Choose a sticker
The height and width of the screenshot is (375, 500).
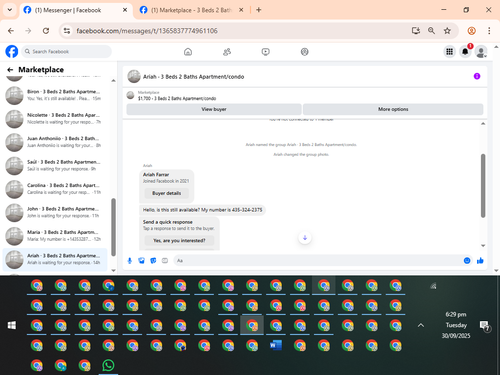tap(153, 261)
